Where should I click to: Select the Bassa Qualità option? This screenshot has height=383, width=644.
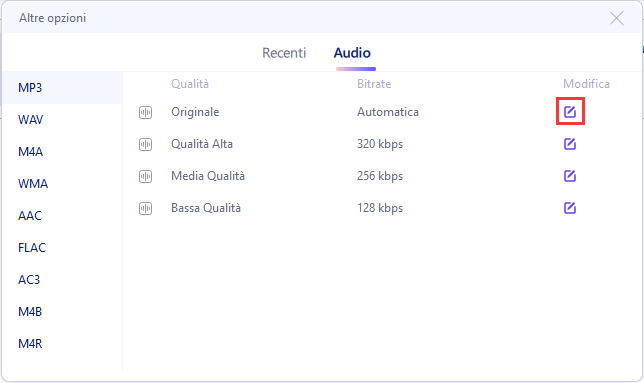coord(206,208)
